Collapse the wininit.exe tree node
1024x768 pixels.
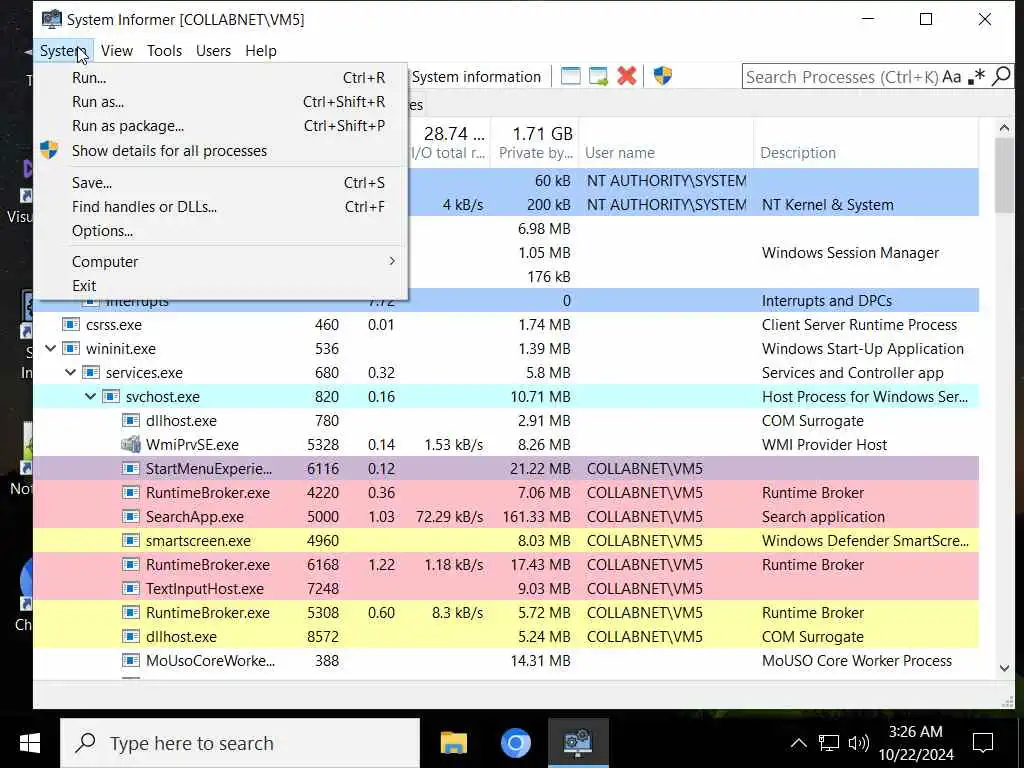pyautogui.click(x=50, y=349)
